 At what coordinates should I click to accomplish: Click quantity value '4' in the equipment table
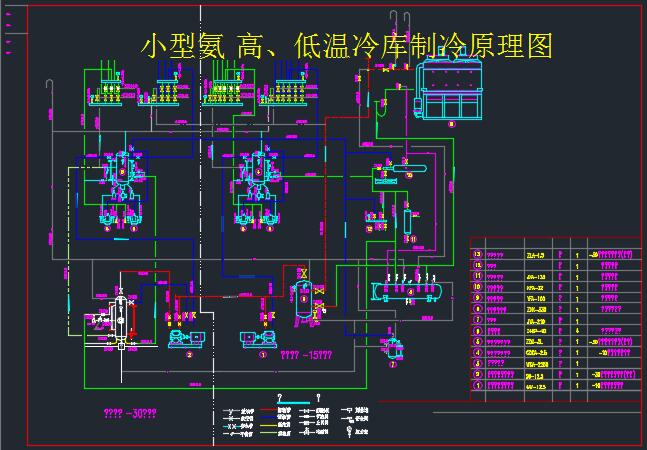pos(577,331)
